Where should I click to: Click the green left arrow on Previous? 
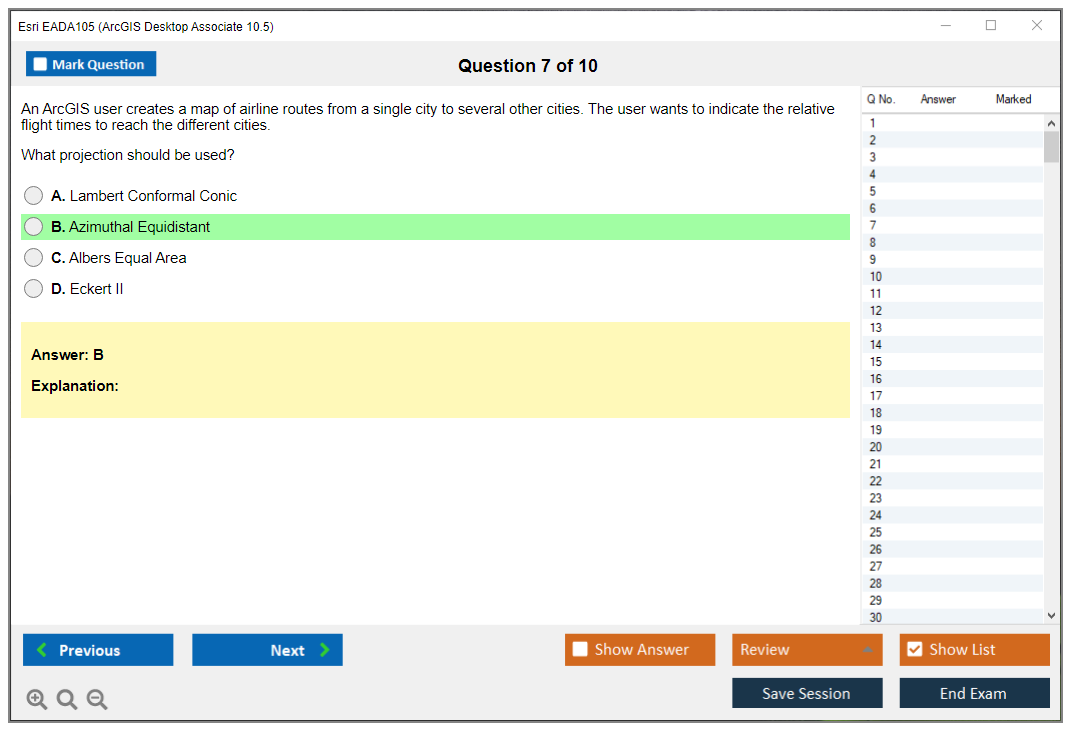coord(42,650)
